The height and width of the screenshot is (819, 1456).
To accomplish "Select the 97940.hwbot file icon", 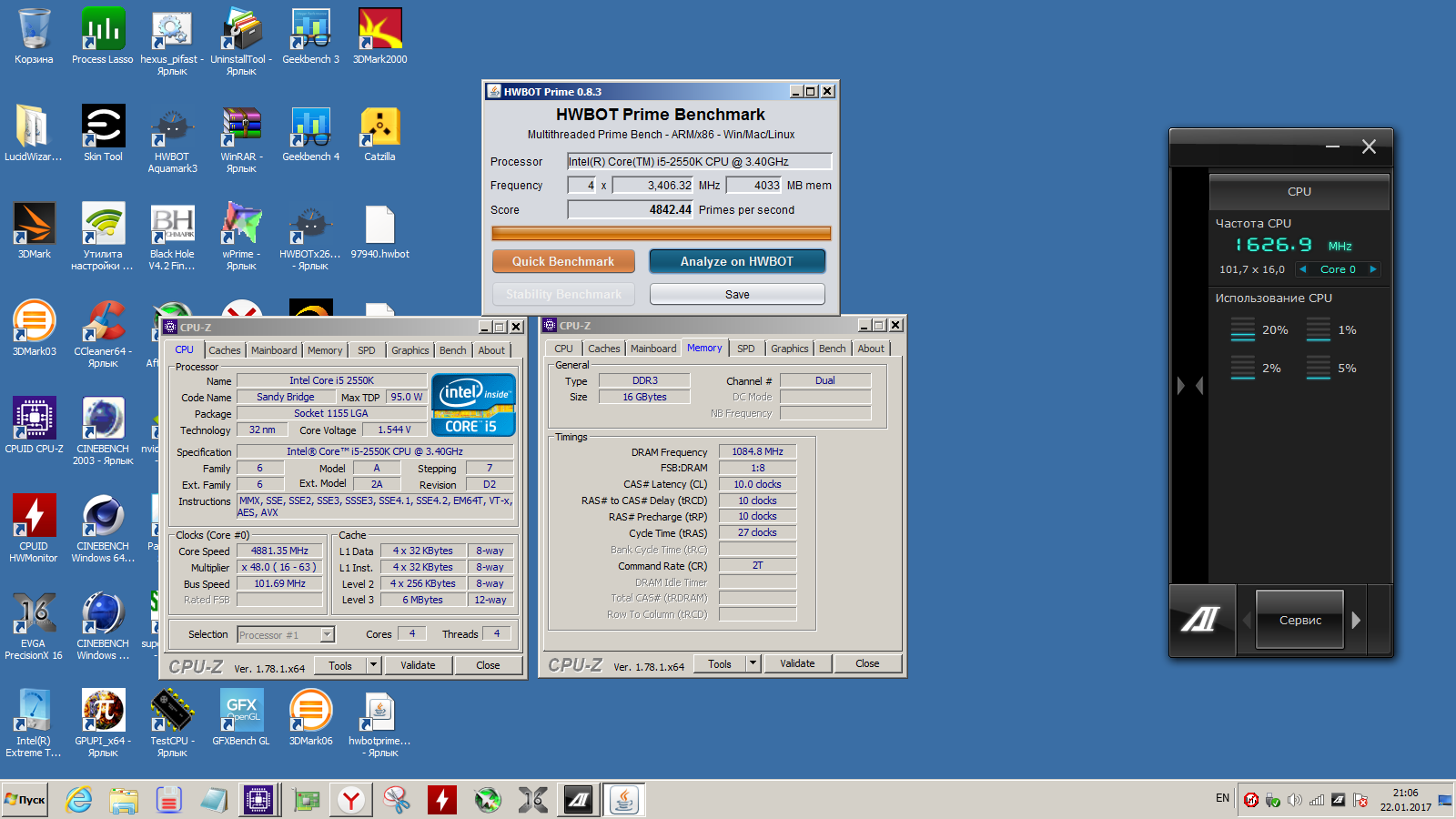I will 379,232.
